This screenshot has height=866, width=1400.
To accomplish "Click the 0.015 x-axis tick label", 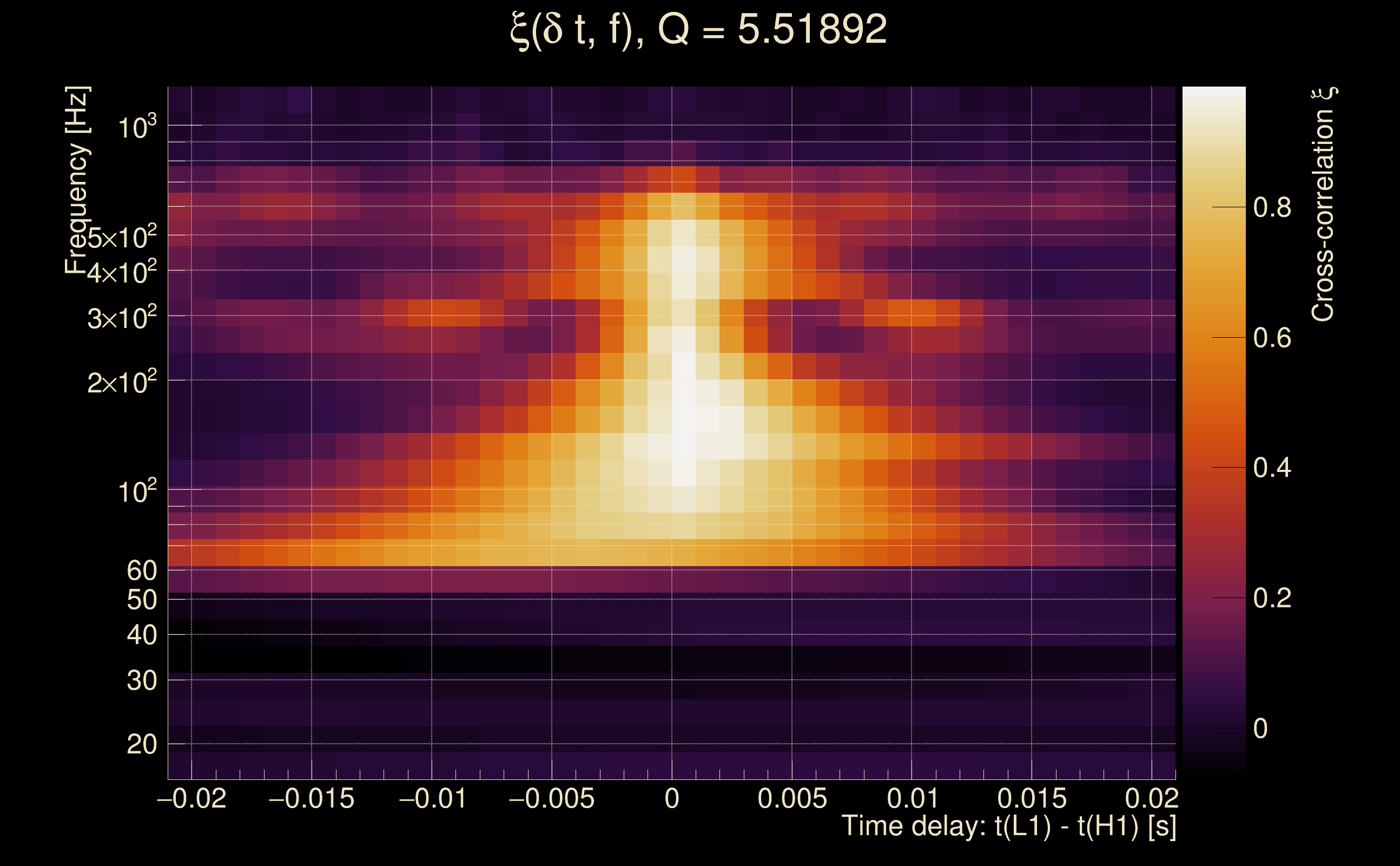I will tap(1032, 798).
